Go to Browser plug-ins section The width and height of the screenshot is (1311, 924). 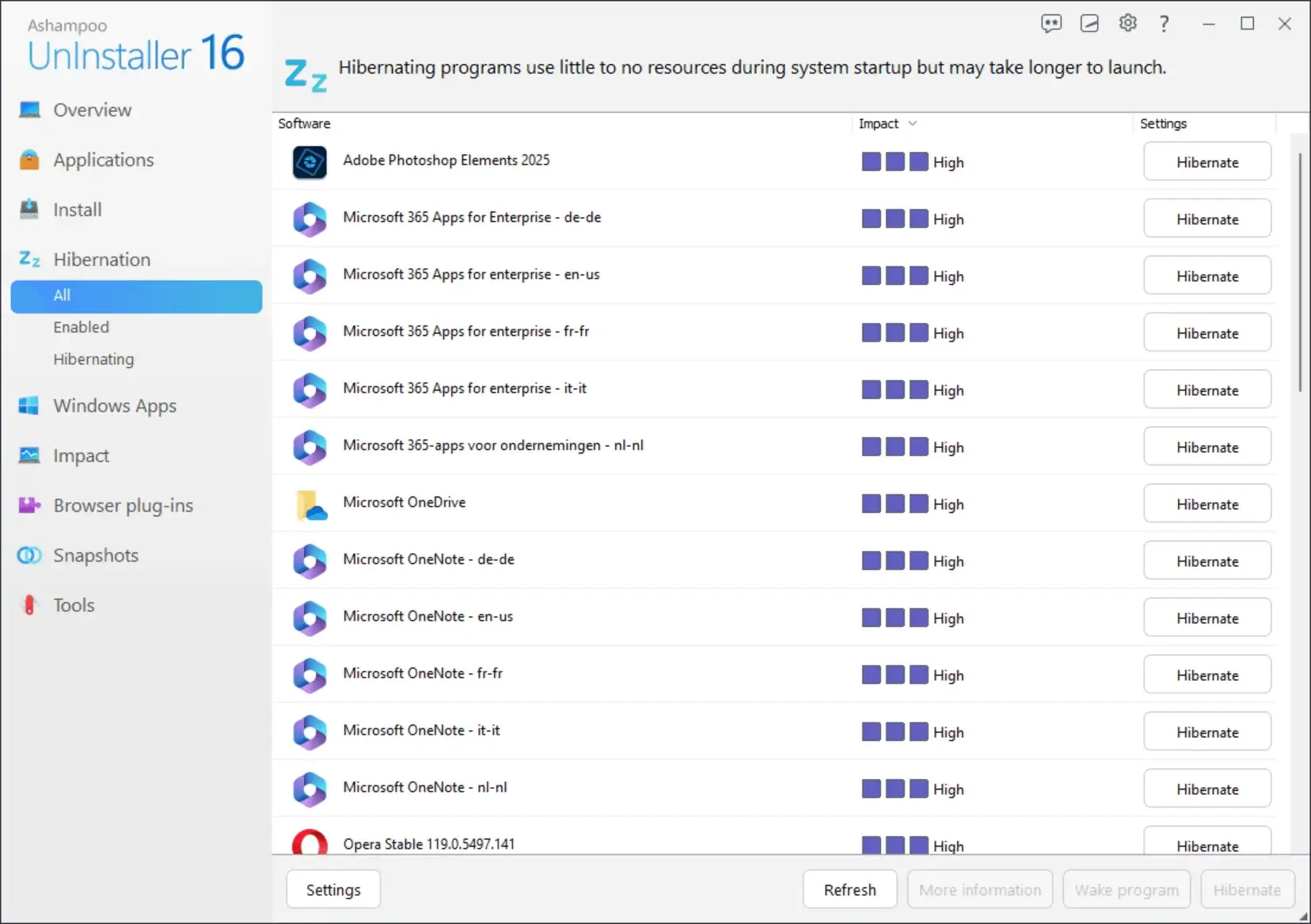click(x=123, y=505)
